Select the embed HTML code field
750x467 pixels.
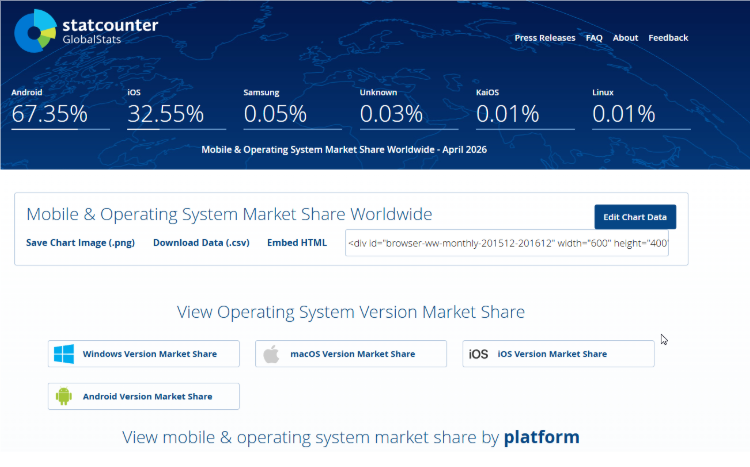(507, 243)
